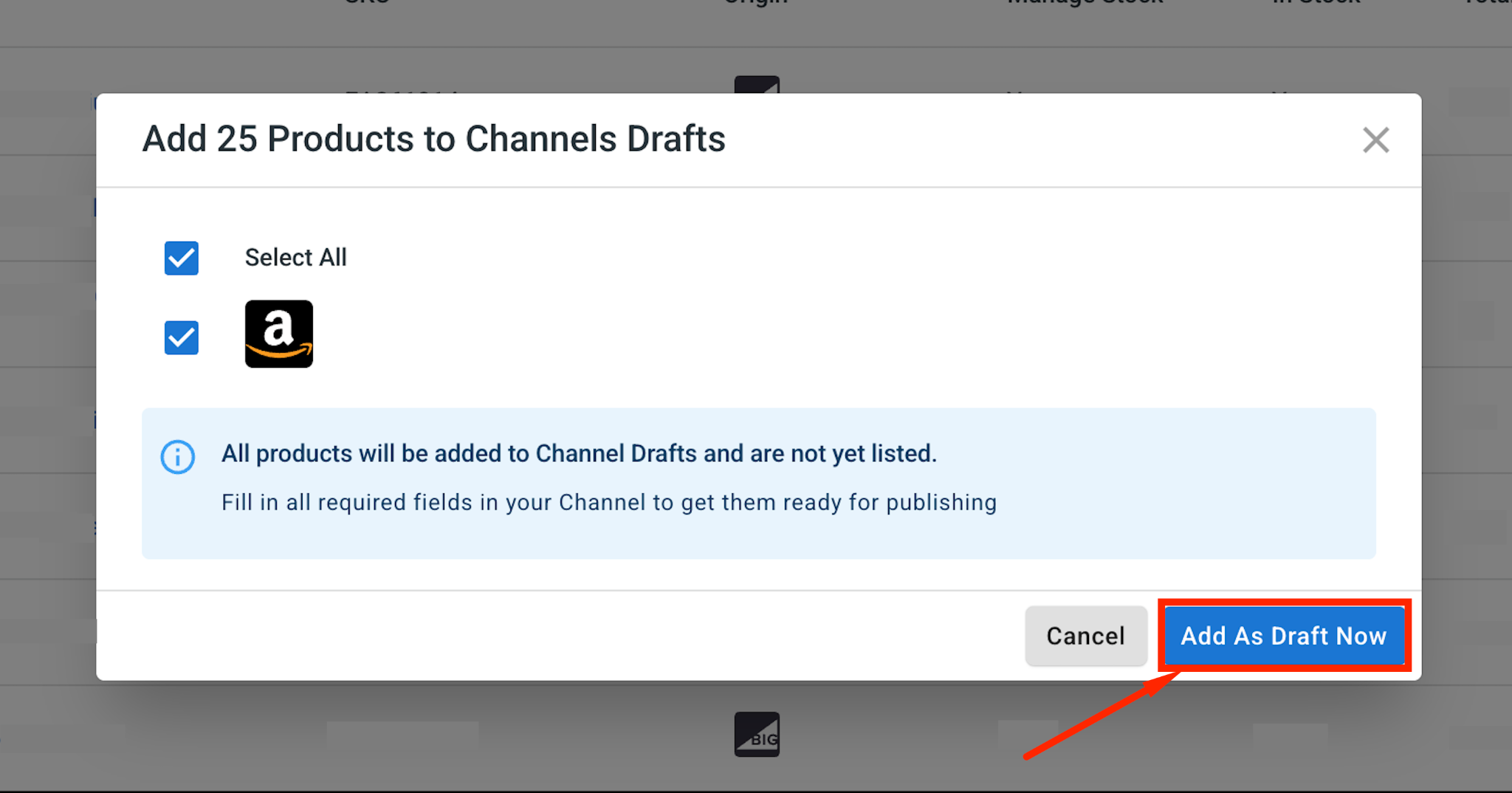Click the BigCommerce logo below the dialog
This screenshot has width=1512, height=793.
(757, 734)
